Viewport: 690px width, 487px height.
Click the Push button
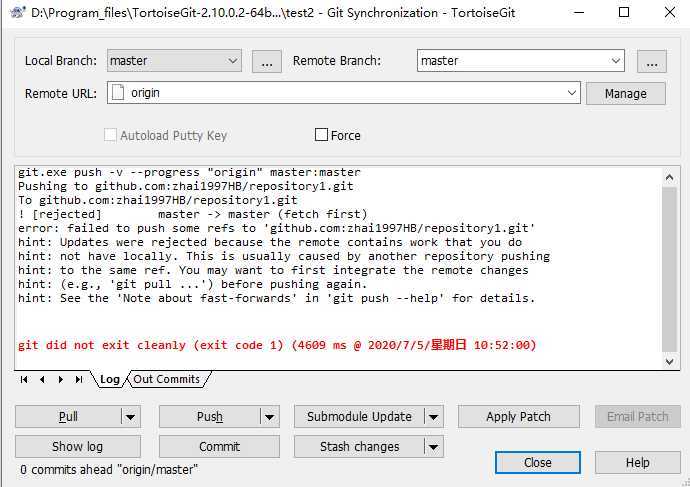pos(209,417)
